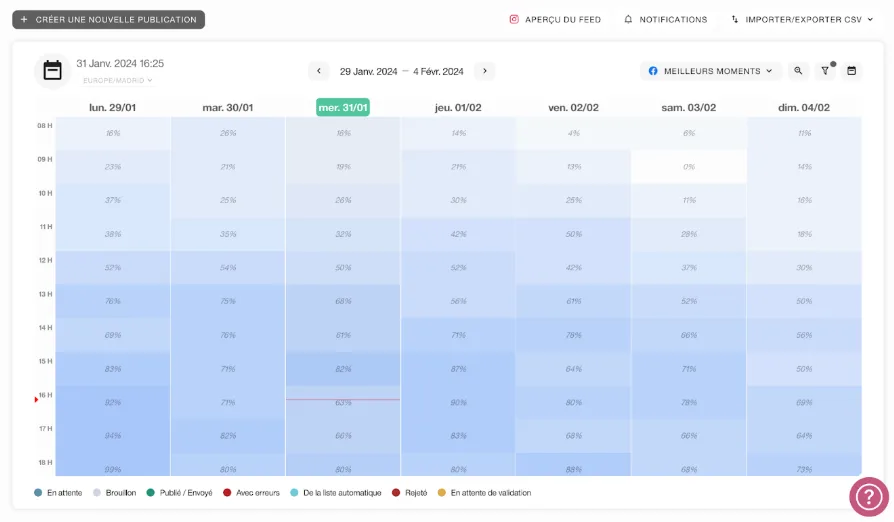Expand the Europe/Madrid timezone selector

click(117, 80)
